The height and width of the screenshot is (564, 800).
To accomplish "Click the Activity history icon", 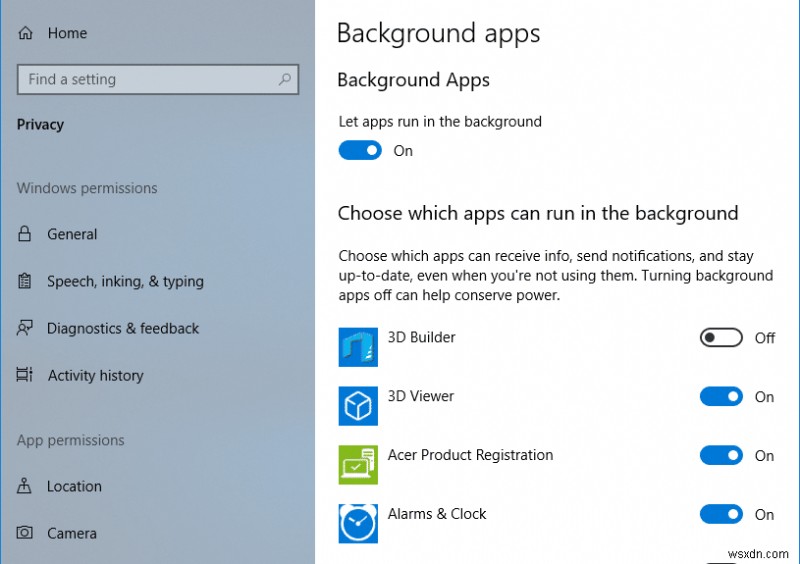I will pyautogui.click(x=24, y=375).
